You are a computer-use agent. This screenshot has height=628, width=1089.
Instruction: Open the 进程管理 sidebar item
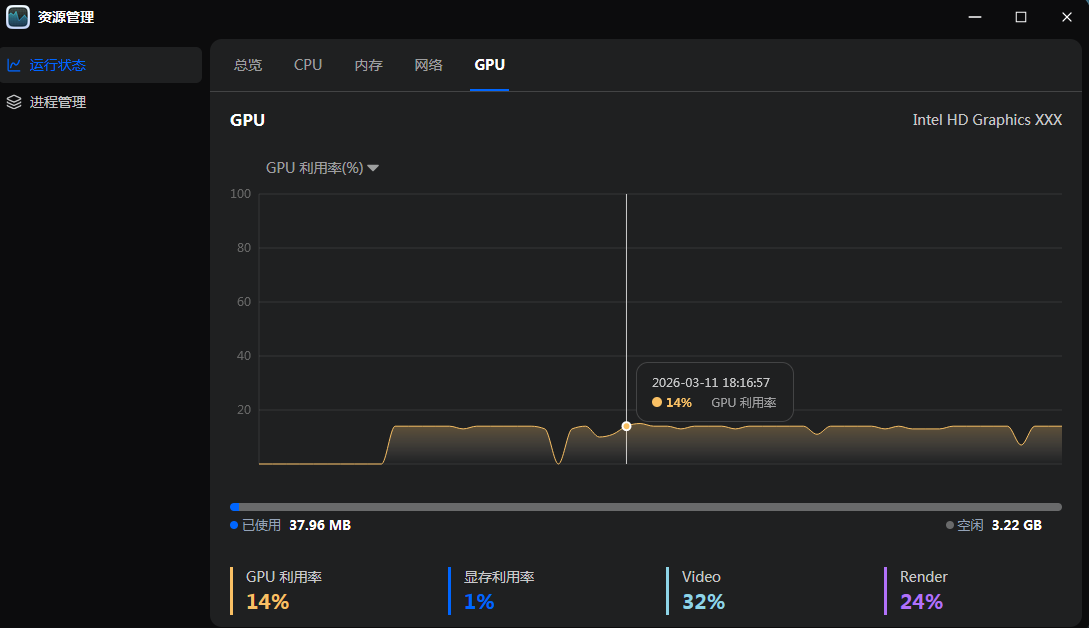(101, 102)
